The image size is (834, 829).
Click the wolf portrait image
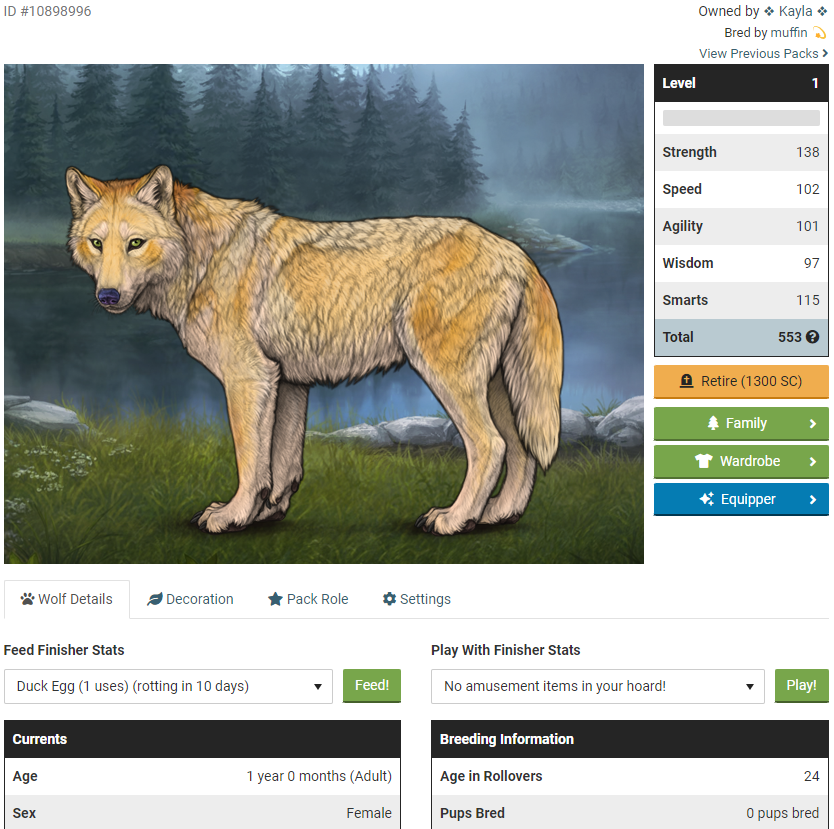click(324, 314)
